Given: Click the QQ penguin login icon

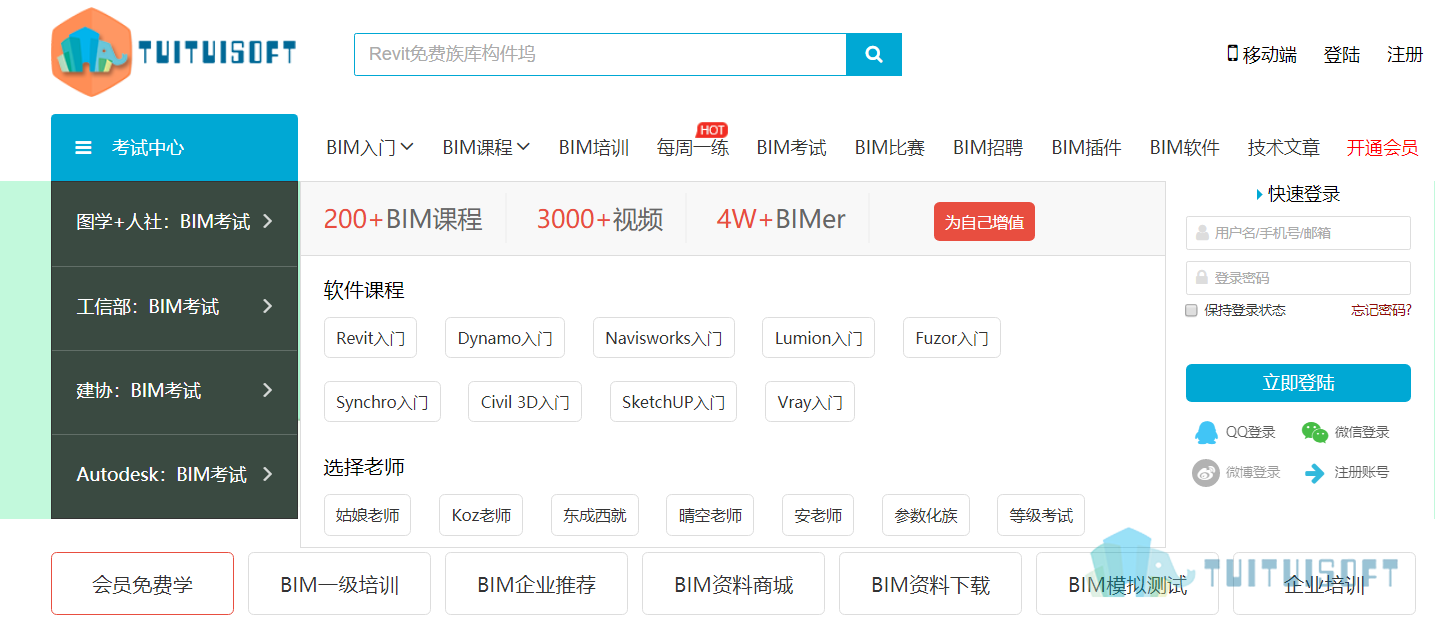Looking at the screenshot, I should [x=1207, y=432].
